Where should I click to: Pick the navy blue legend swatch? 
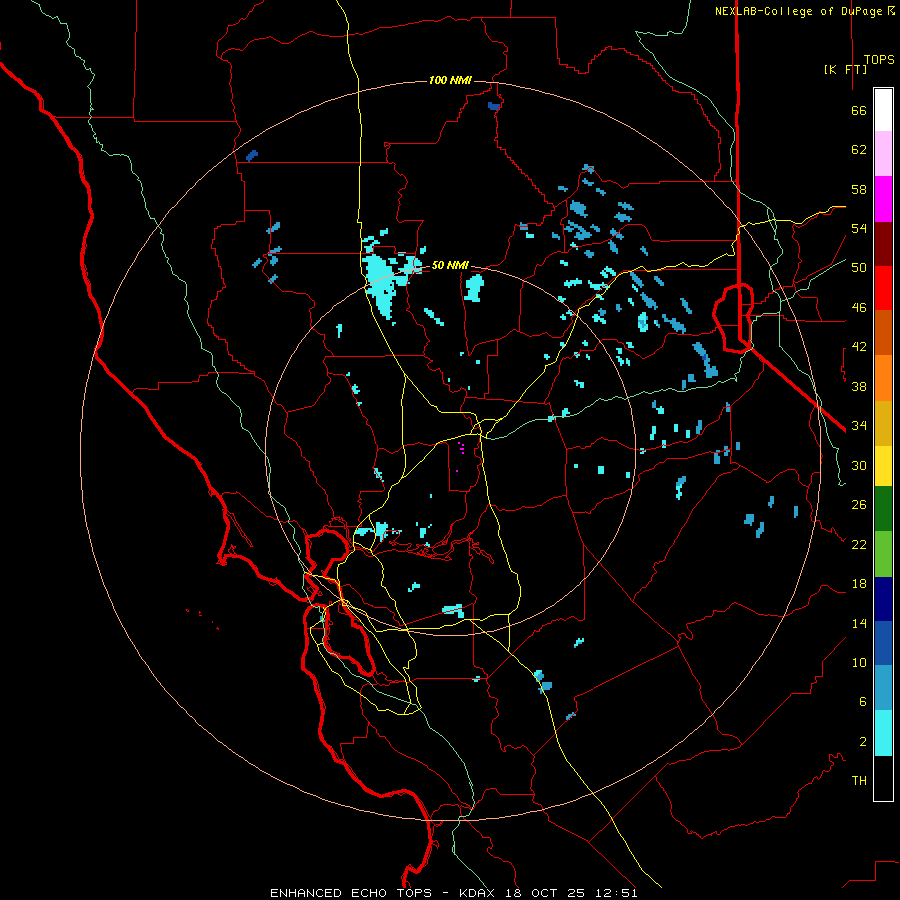pyautogui.click(x=883, y=599)
